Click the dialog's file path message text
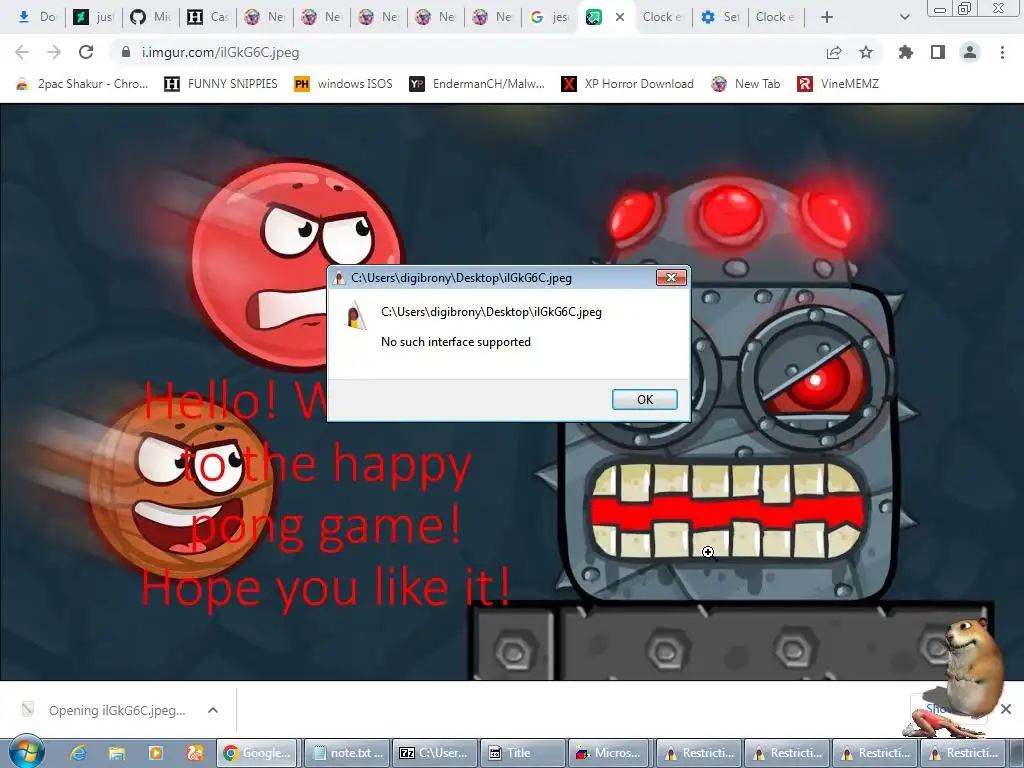The width and height of the screenshot is (1024, 768). coord(491,312)
